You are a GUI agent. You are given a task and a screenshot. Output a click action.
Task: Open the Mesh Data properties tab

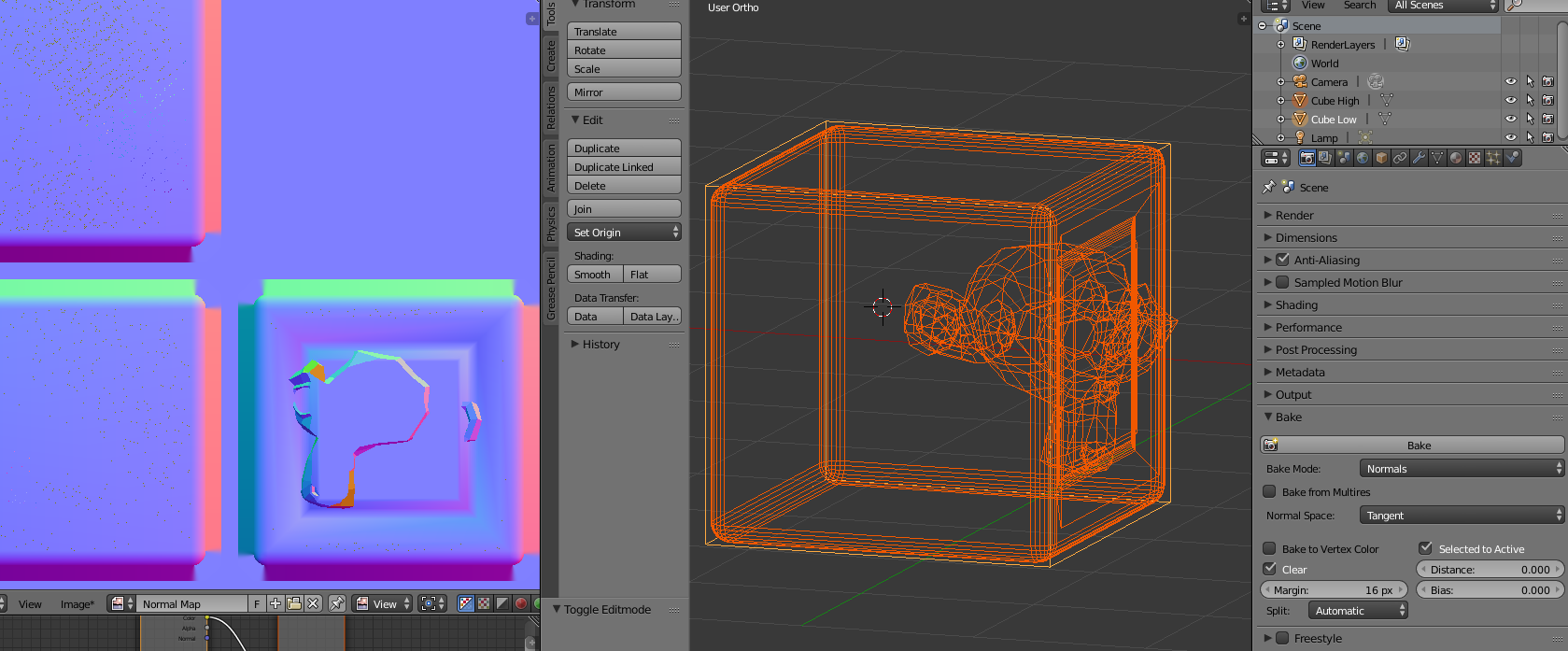pyautogui.click(x=1437, y=158)
